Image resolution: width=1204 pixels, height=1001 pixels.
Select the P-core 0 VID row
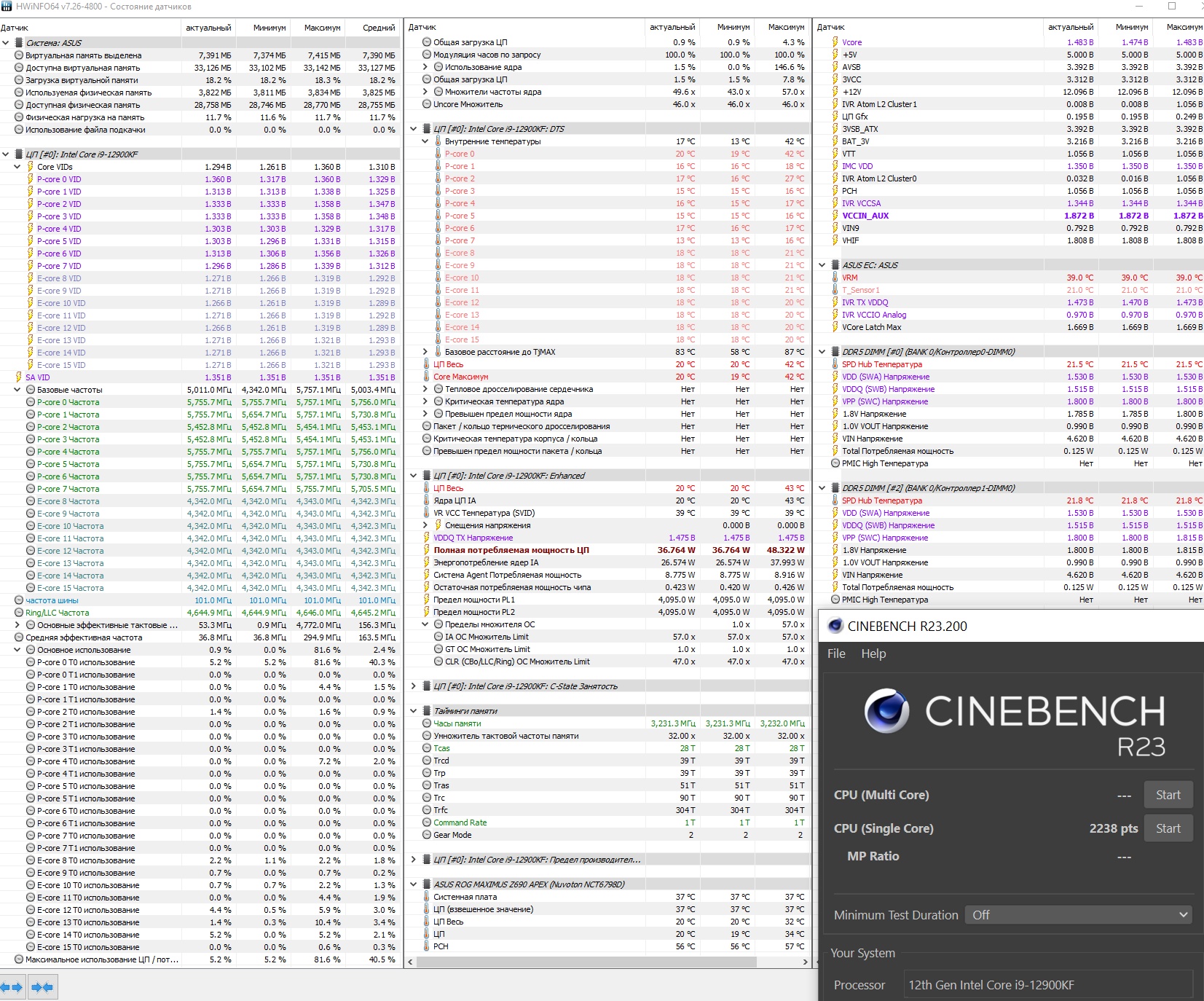point(200,179)
